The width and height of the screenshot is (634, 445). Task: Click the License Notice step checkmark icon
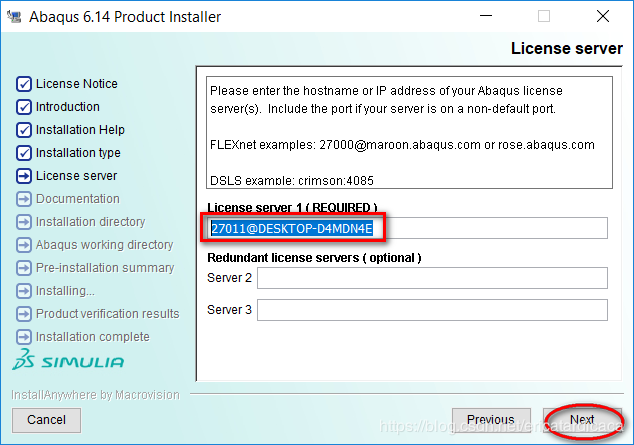click(24, 84)
